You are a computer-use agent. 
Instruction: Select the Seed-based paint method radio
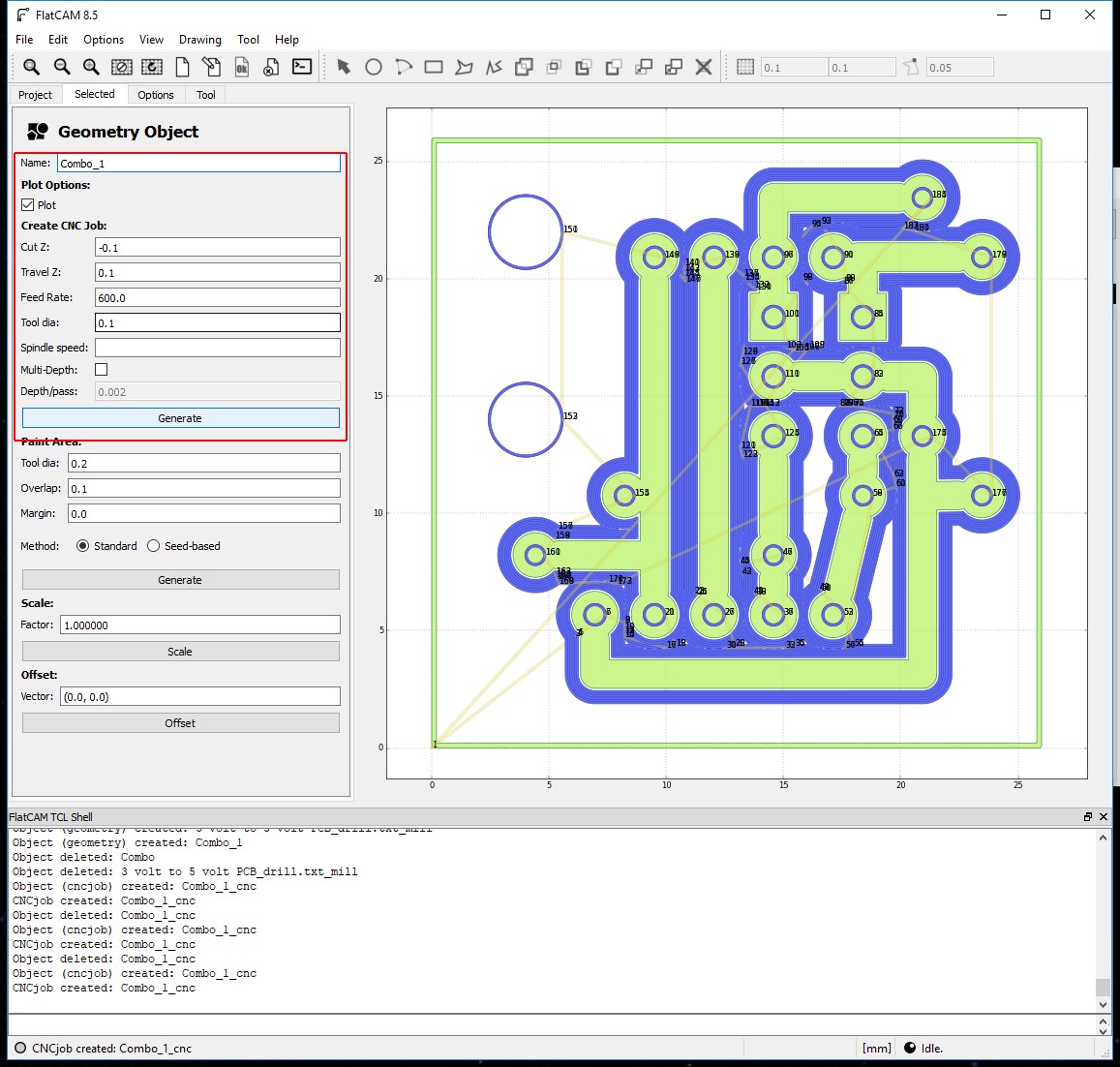pyautogui.click(x=154, y=546)
